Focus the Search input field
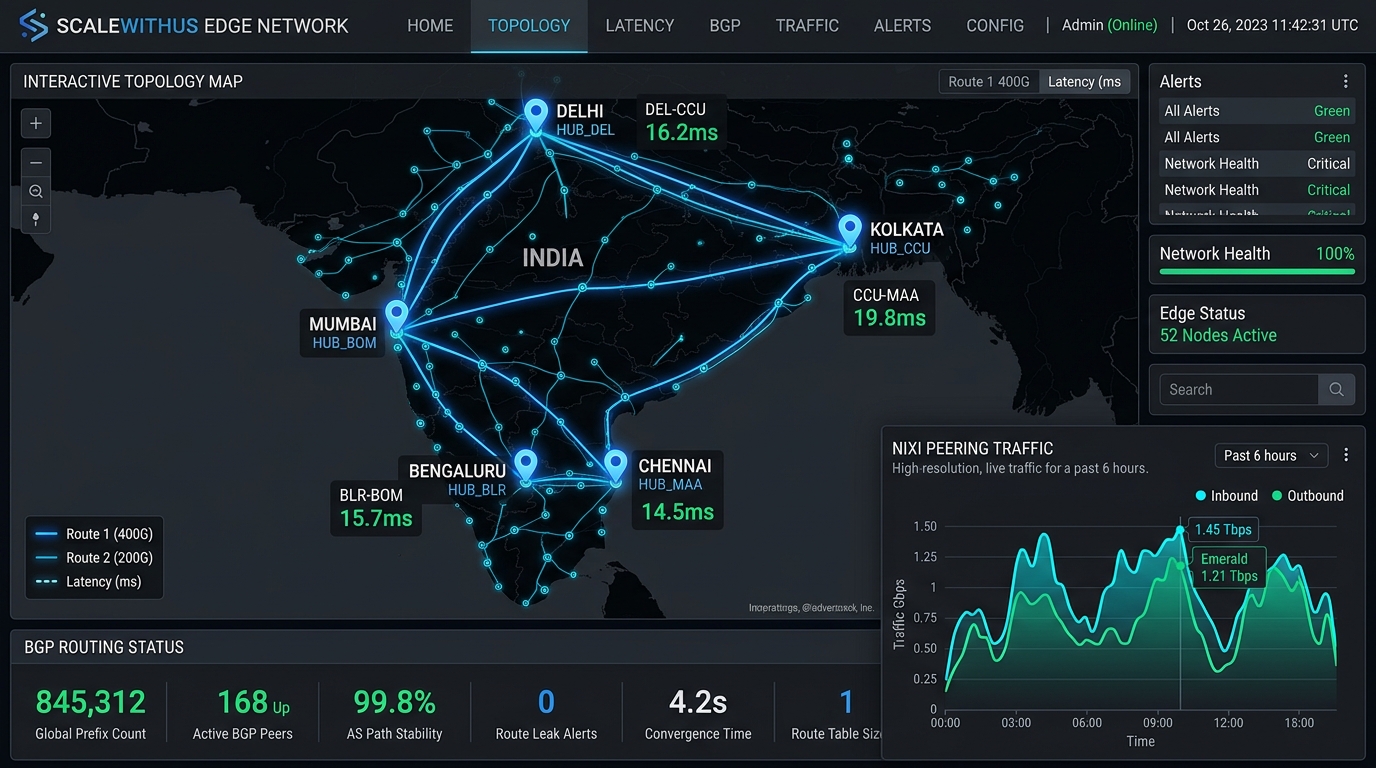Screen dimensions: 1376x768 [1238, 390]
